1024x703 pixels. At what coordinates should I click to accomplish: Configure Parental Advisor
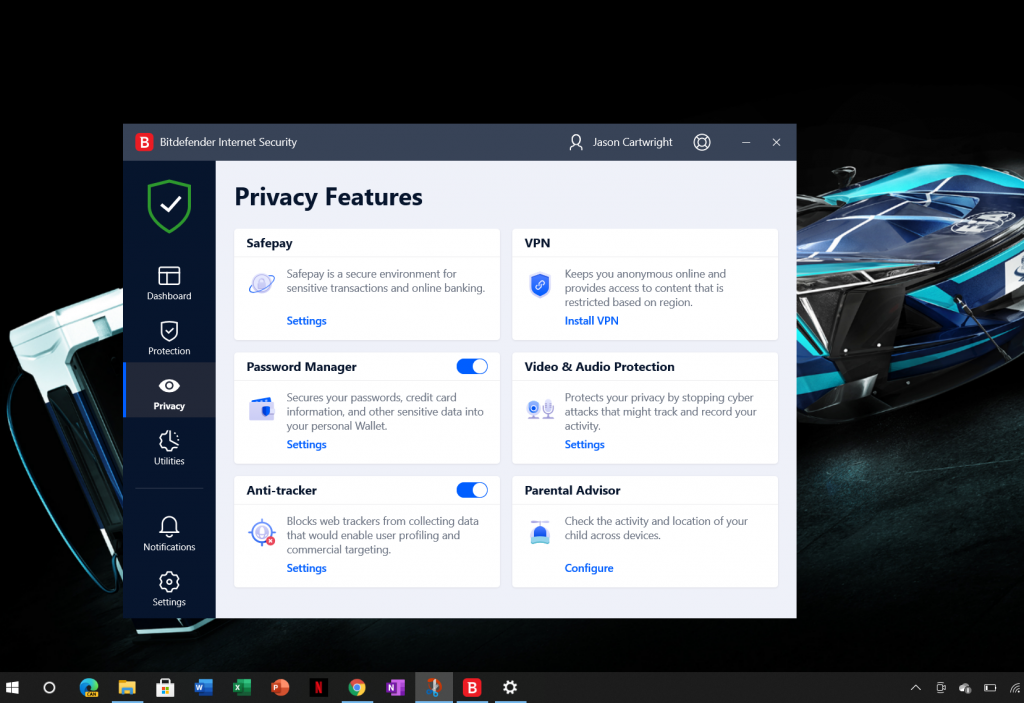coord(589,567)
